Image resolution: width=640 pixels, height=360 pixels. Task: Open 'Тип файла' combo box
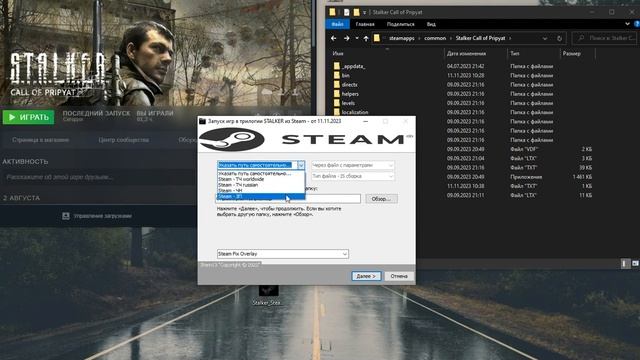point(353,176)
